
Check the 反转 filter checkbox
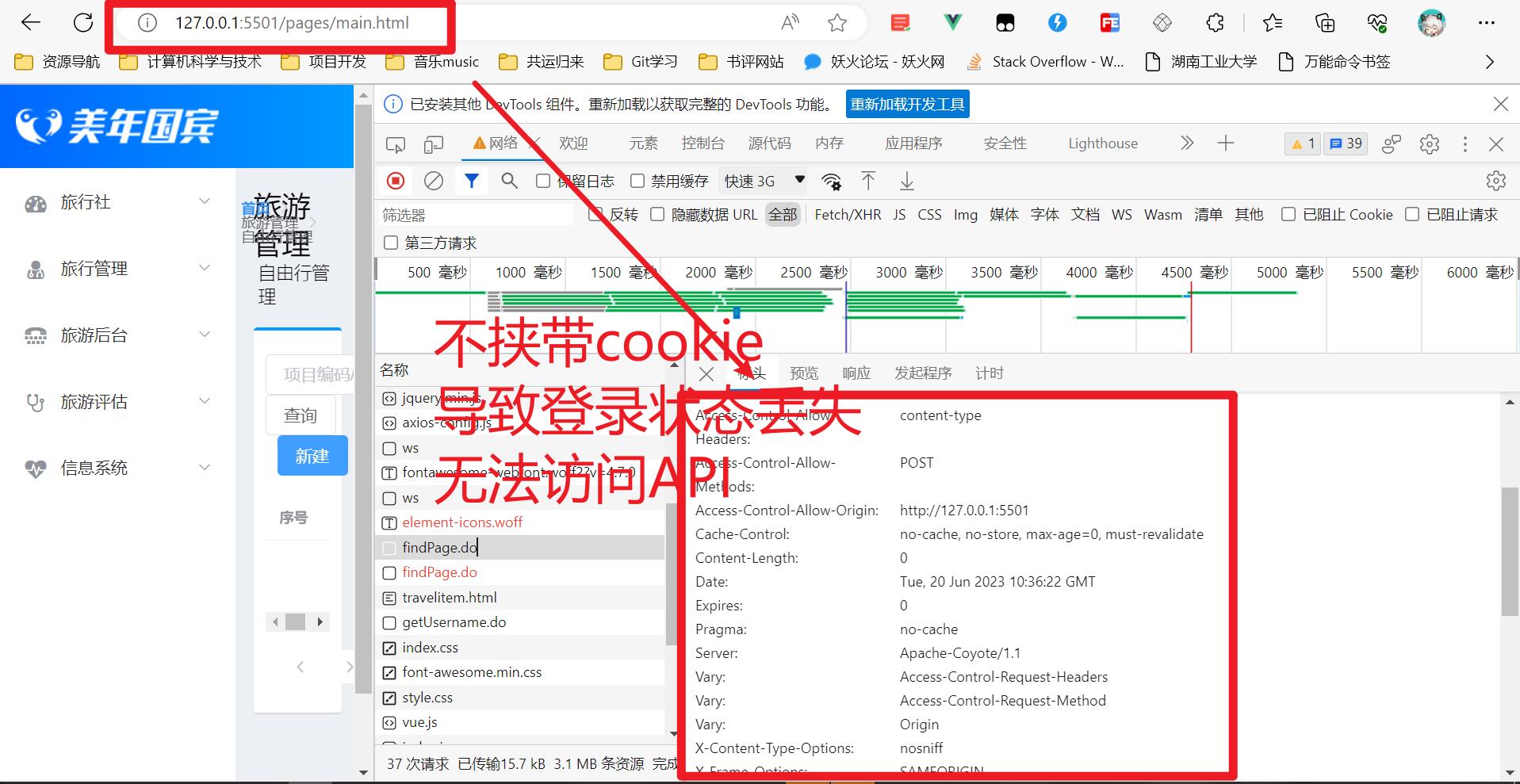(x=595, y=214)
